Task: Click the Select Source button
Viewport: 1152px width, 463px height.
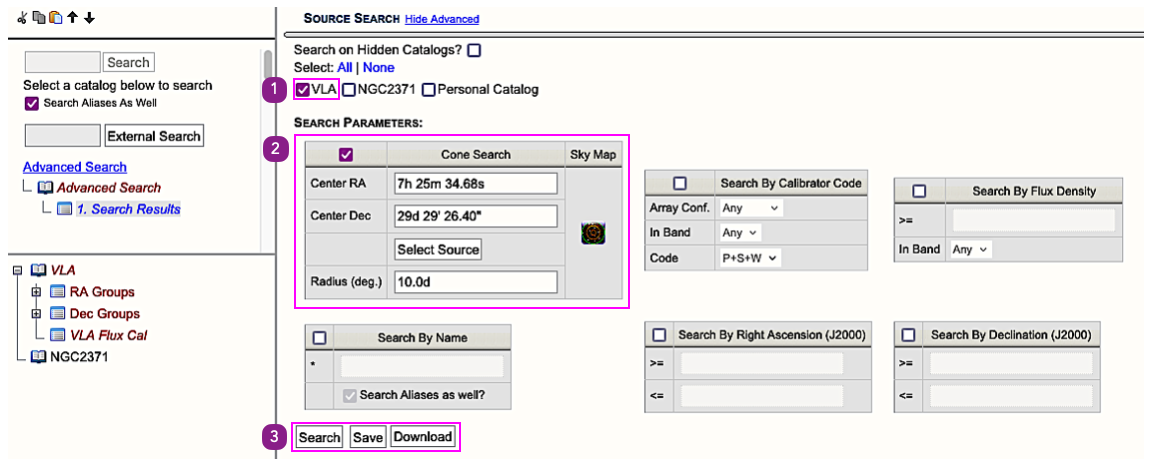Action: [x=438, y=250]
